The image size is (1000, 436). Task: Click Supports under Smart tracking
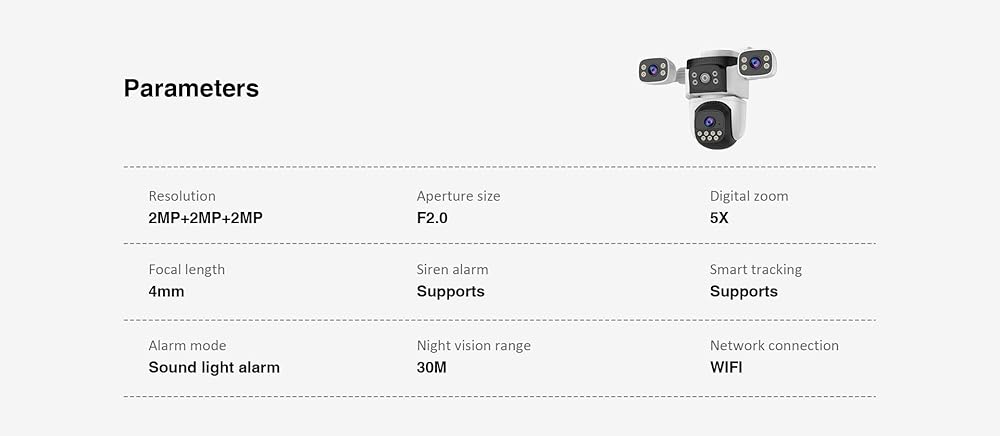744,292
